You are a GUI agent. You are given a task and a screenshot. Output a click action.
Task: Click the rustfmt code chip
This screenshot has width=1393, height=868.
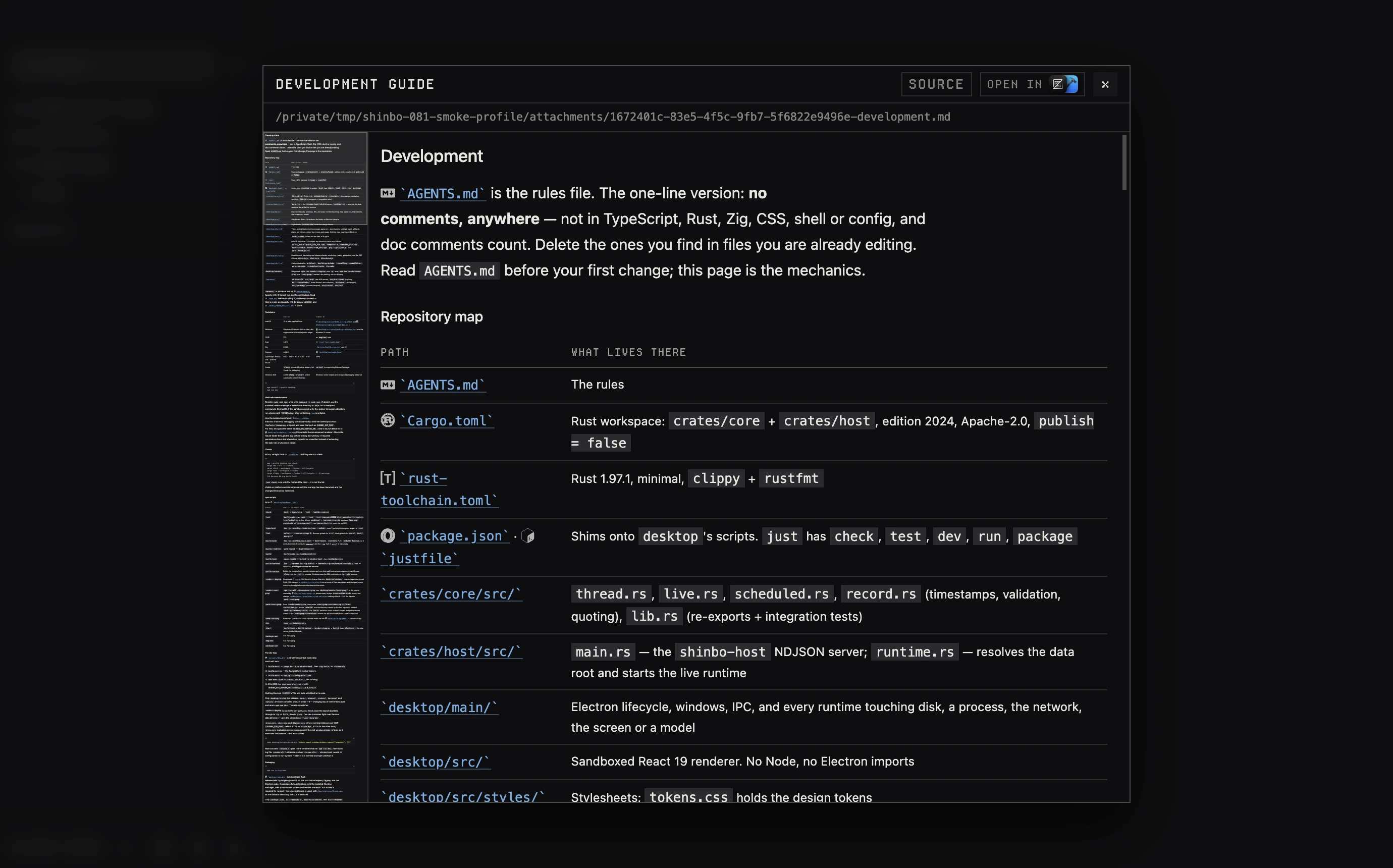[791, 479]
